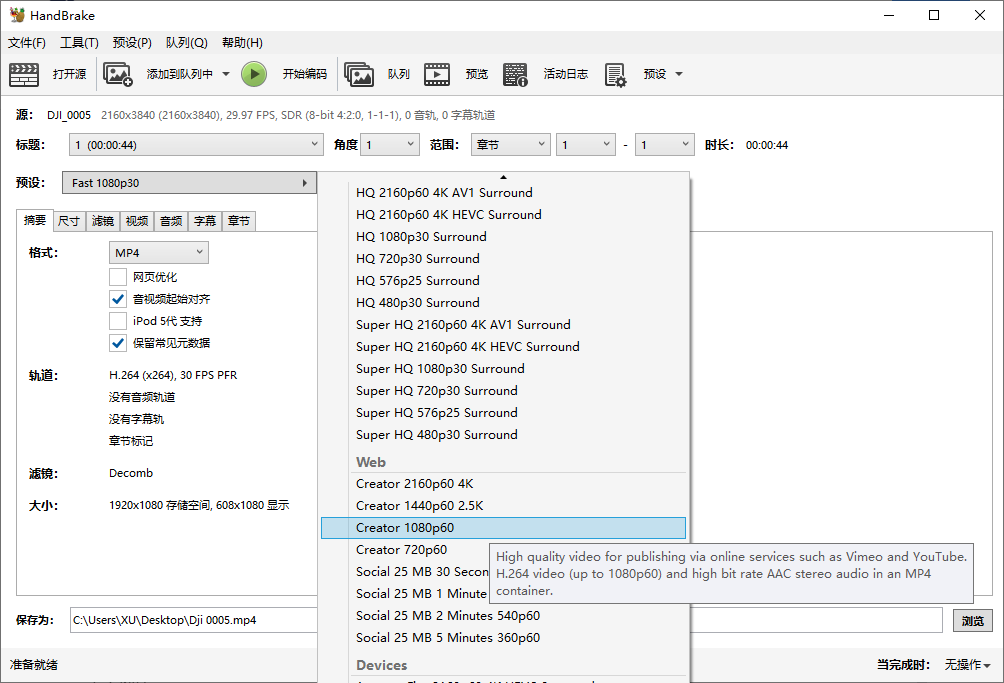Screen dimensions: 1004x683
Task: Click the Preview film icon
Action: click(437, 74)
